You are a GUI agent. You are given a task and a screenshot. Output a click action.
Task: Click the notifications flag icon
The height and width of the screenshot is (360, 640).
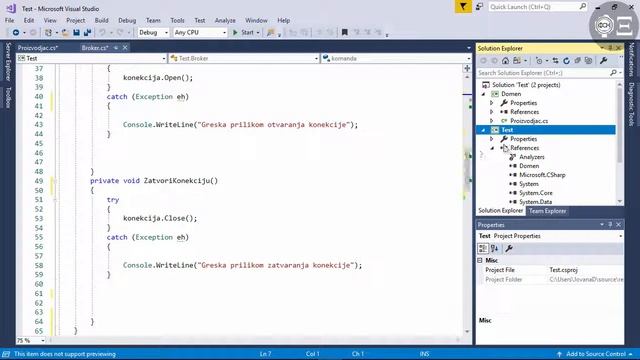tap(463, 7)
